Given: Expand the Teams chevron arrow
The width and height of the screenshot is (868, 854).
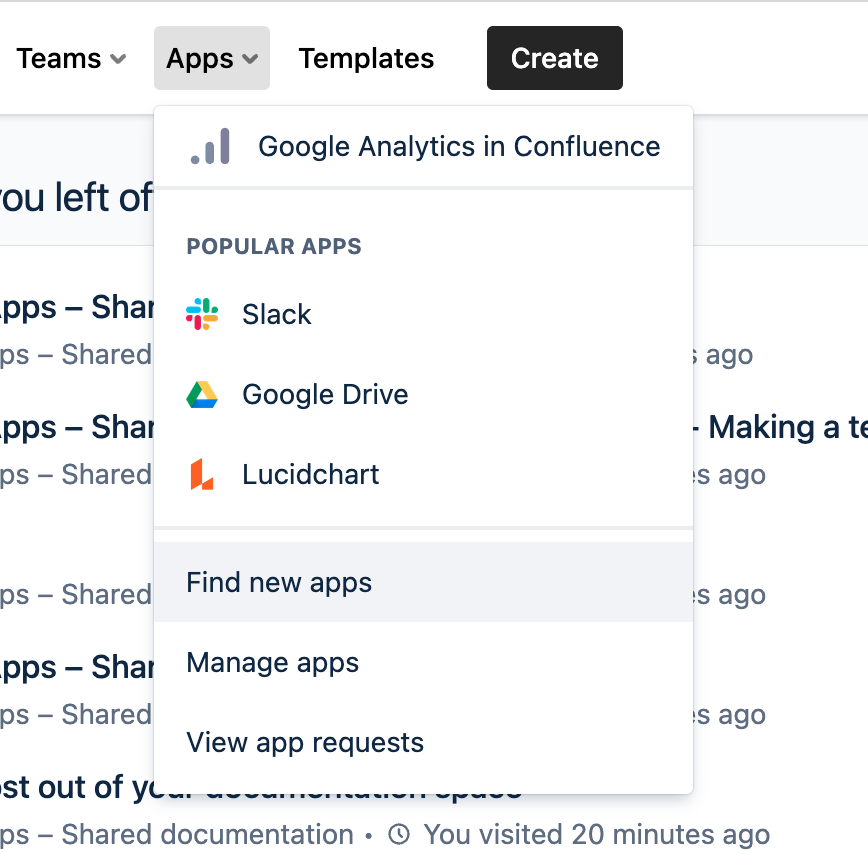Looking at the screenshot, I should [x=118, y=59].
